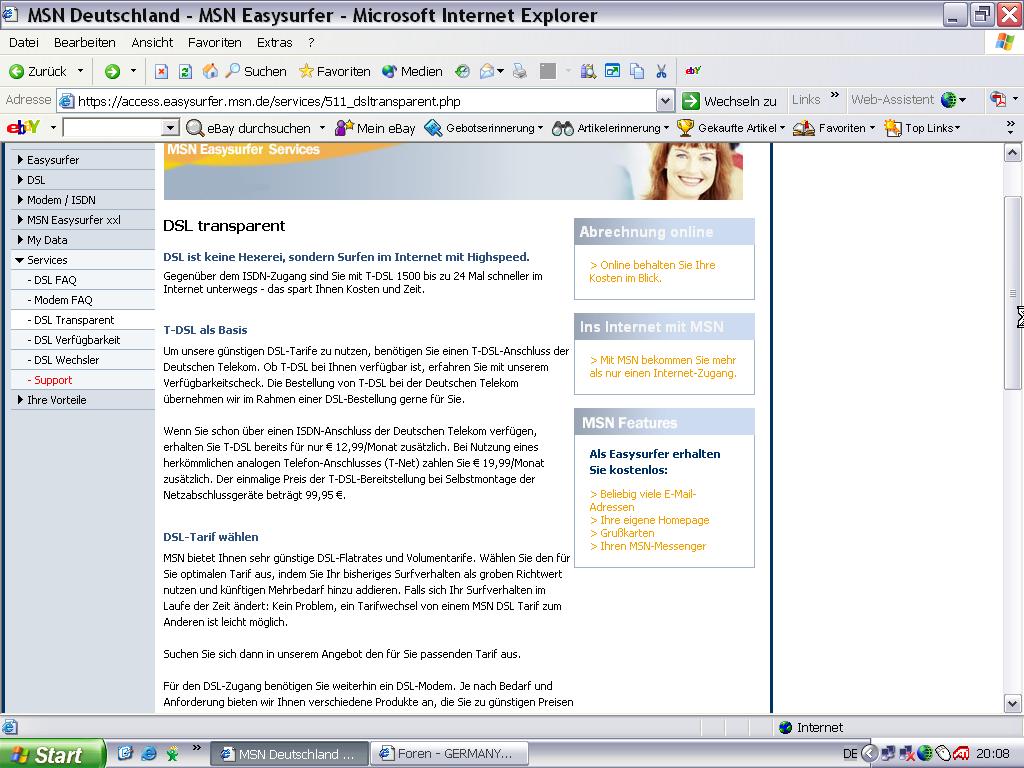The width and height of the screenshot is (1024, 768).
Task: Click the Stop page loading icon
Action: click(x=161, y=71)
